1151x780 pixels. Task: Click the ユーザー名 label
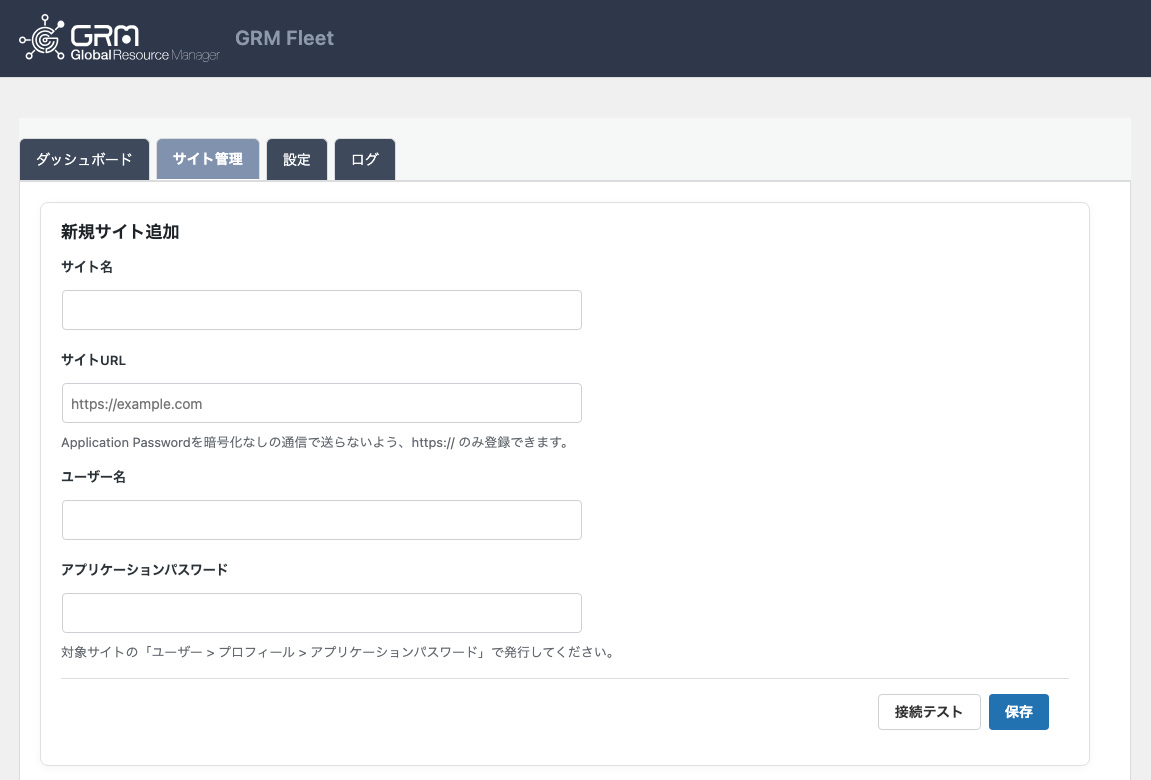(x=93, y=477)
